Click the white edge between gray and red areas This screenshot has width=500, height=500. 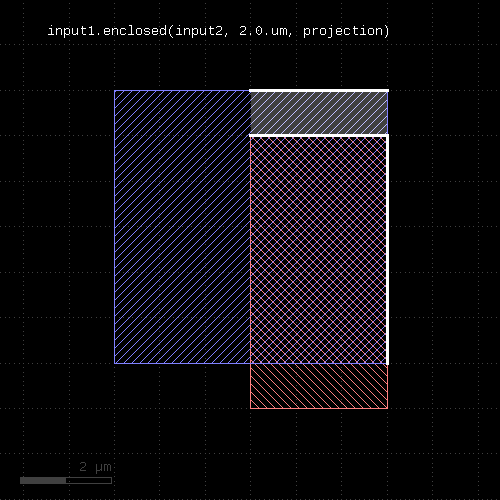point(318,135)
